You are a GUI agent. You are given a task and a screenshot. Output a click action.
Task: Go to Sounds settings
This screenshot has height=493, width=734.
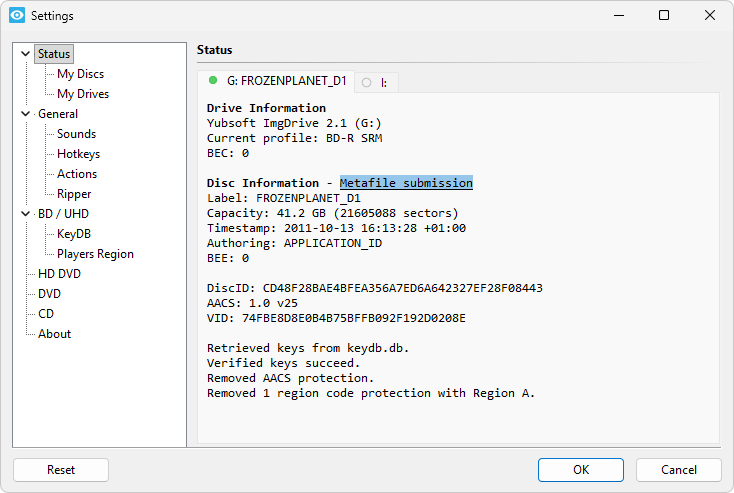pyautogui.click(x=76, y=134)
